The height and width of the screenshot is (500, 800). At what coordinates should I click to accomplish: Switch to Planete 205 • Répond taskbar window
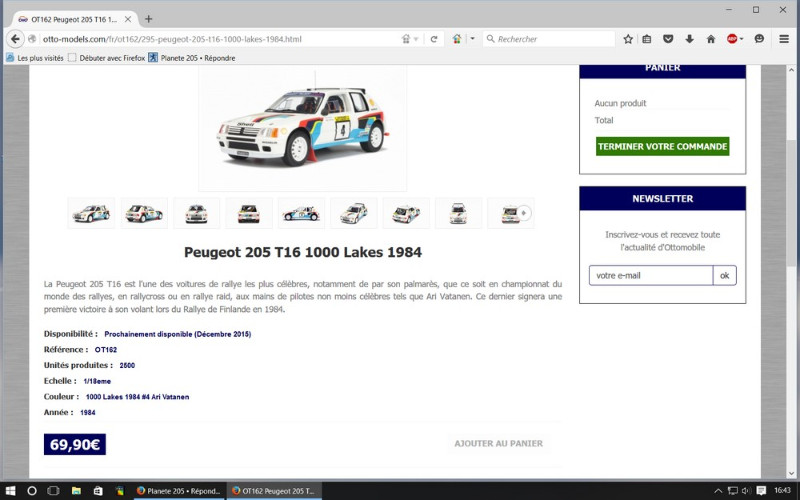(179, 491)
